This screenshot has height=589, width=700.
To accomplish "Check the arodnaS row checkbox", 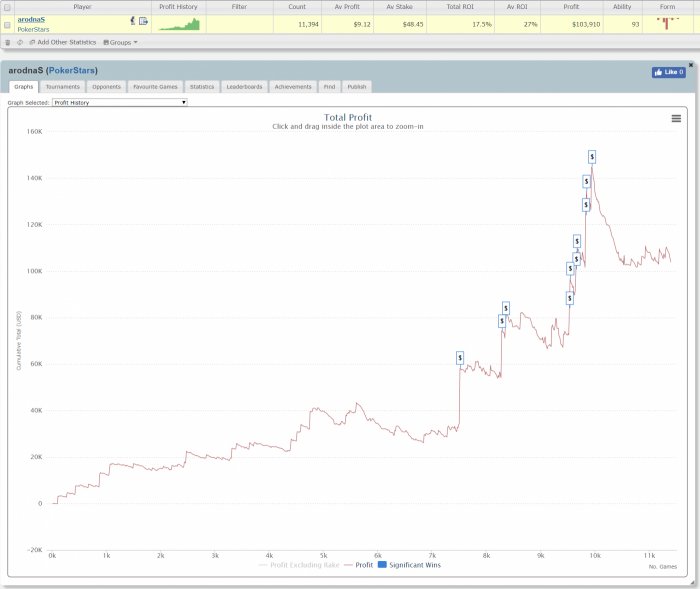I will click(x=8, y=25).
